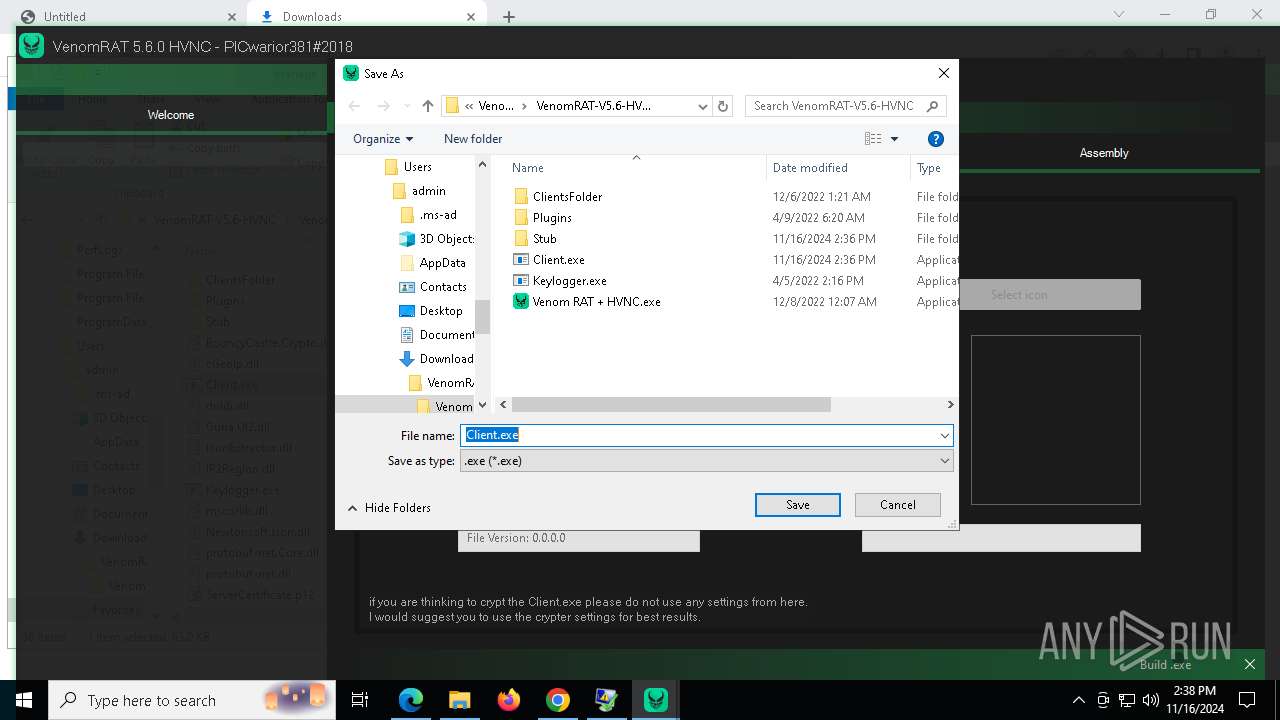Select the .ms-ad tree folder
Viewport: 1280px width, 720px height.
pyautogui.click(x=437, y=215)
